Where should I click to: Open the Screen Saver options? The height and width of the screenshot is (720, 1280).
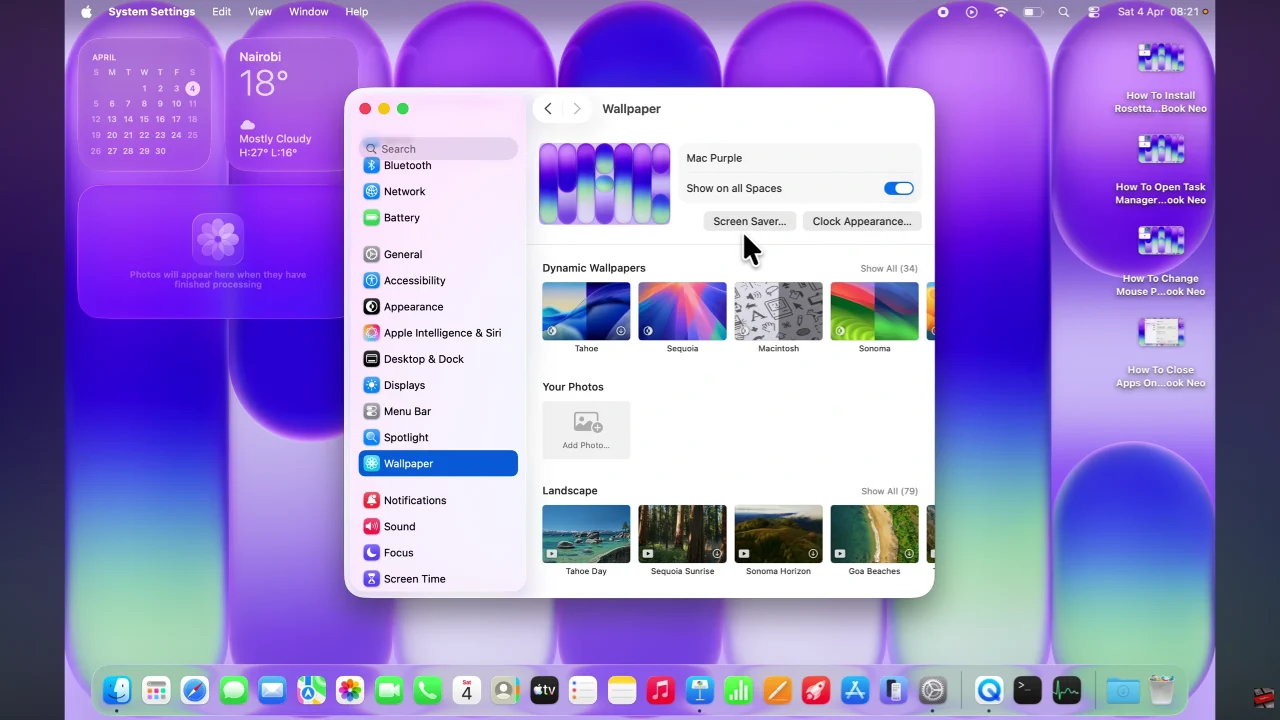point(749,221)
